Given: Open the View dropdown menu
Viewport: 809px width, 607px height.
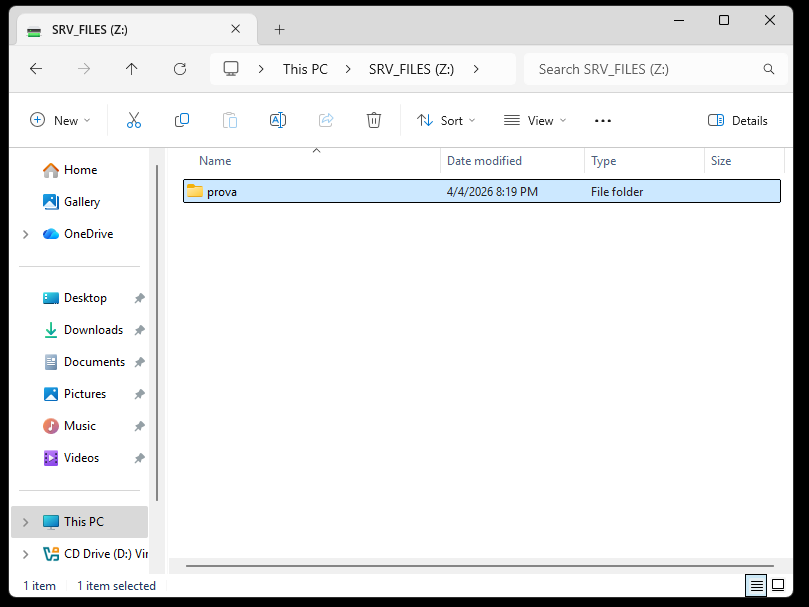Looking at the screenshot, I should (x=535, y=120).
